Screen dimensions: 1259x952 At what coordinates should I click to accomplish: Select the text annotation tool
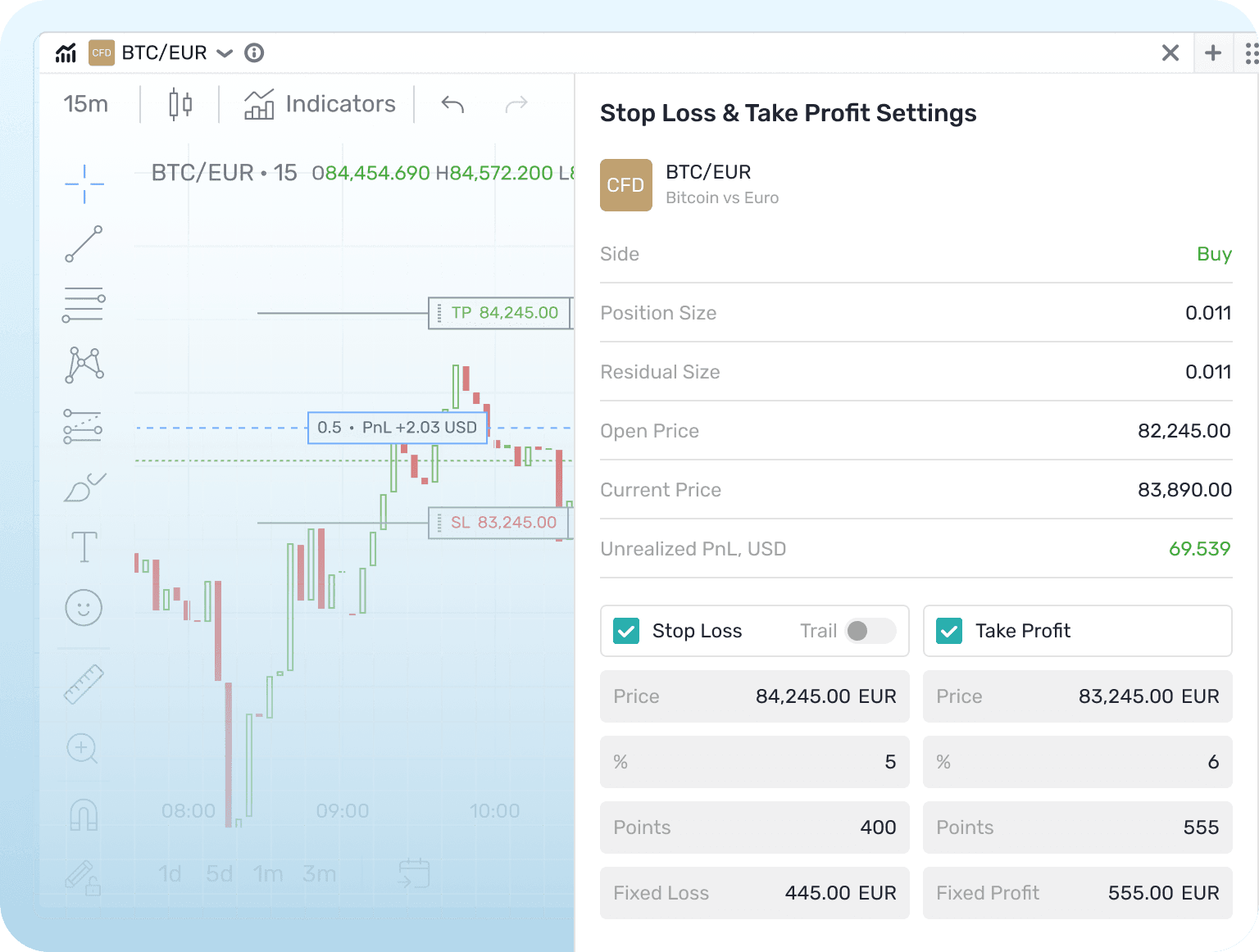(x=83, y=546)
